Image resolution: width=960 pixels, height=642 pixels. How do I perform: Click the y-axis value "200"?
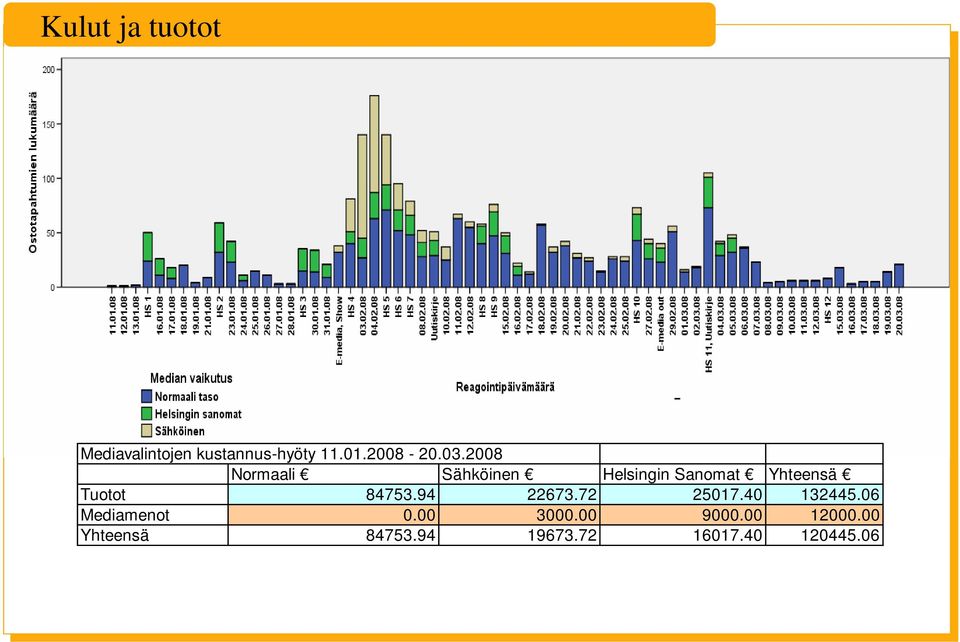click(48, 70)
